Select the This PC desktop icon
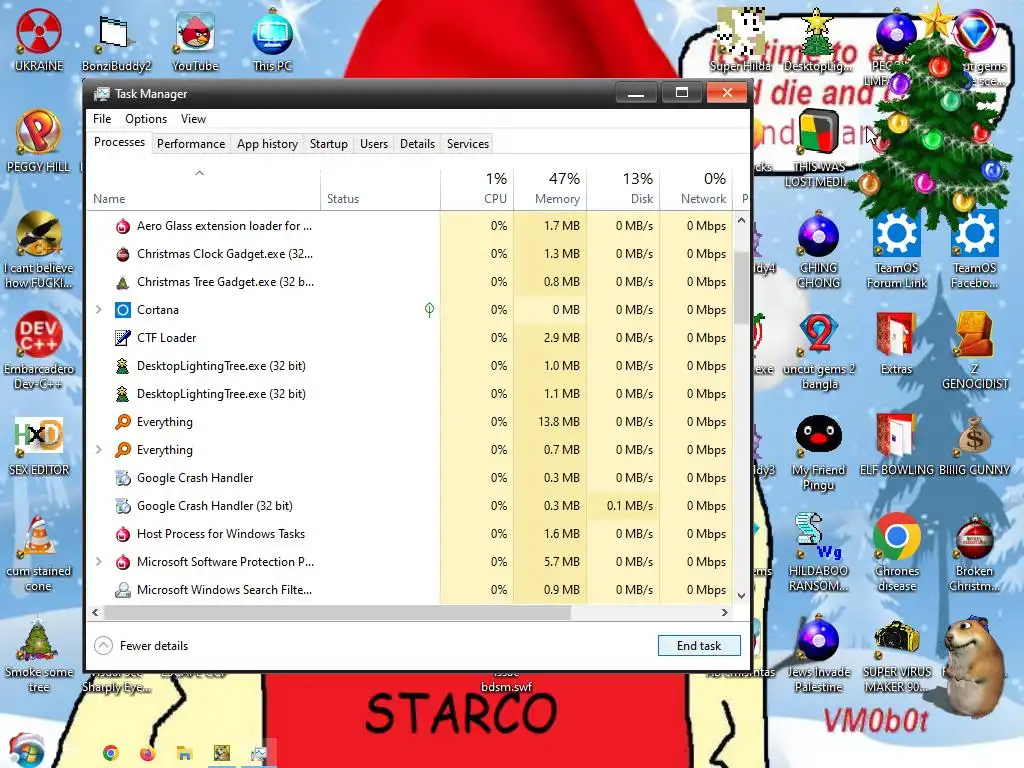Viewport: 1024px width, 768px height. 272,40
